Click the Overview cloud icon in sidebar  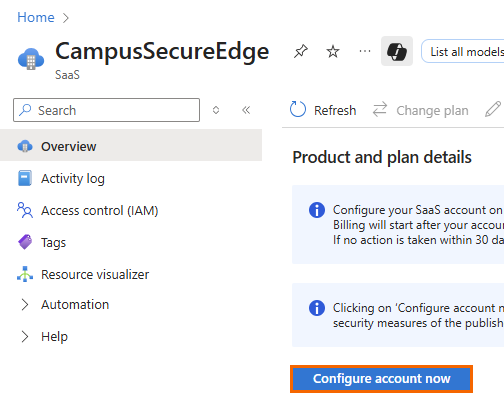coord(25,146)
